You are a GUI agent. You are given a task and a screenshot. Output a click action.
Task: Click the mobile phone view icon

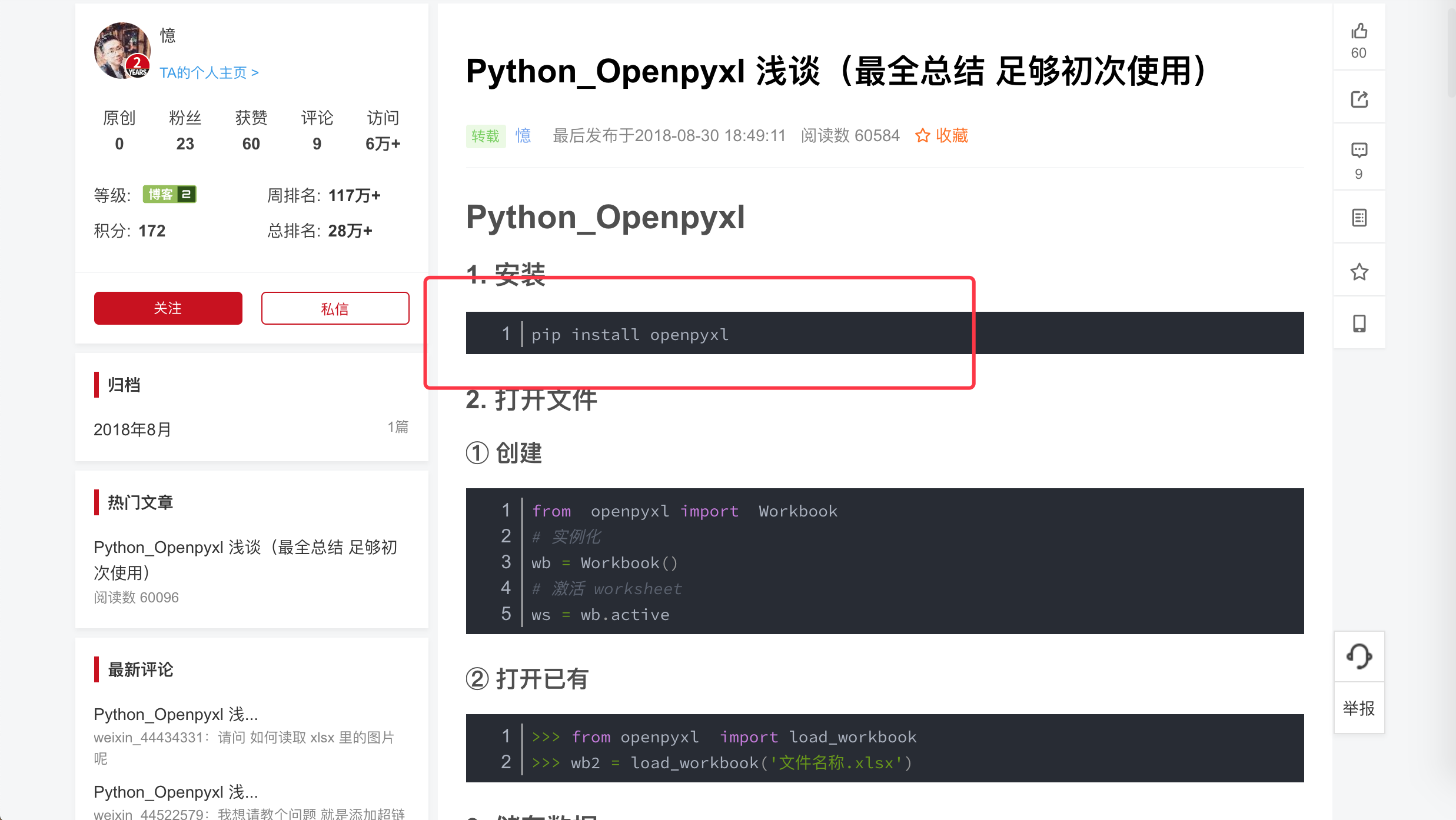click(1359, 324)
